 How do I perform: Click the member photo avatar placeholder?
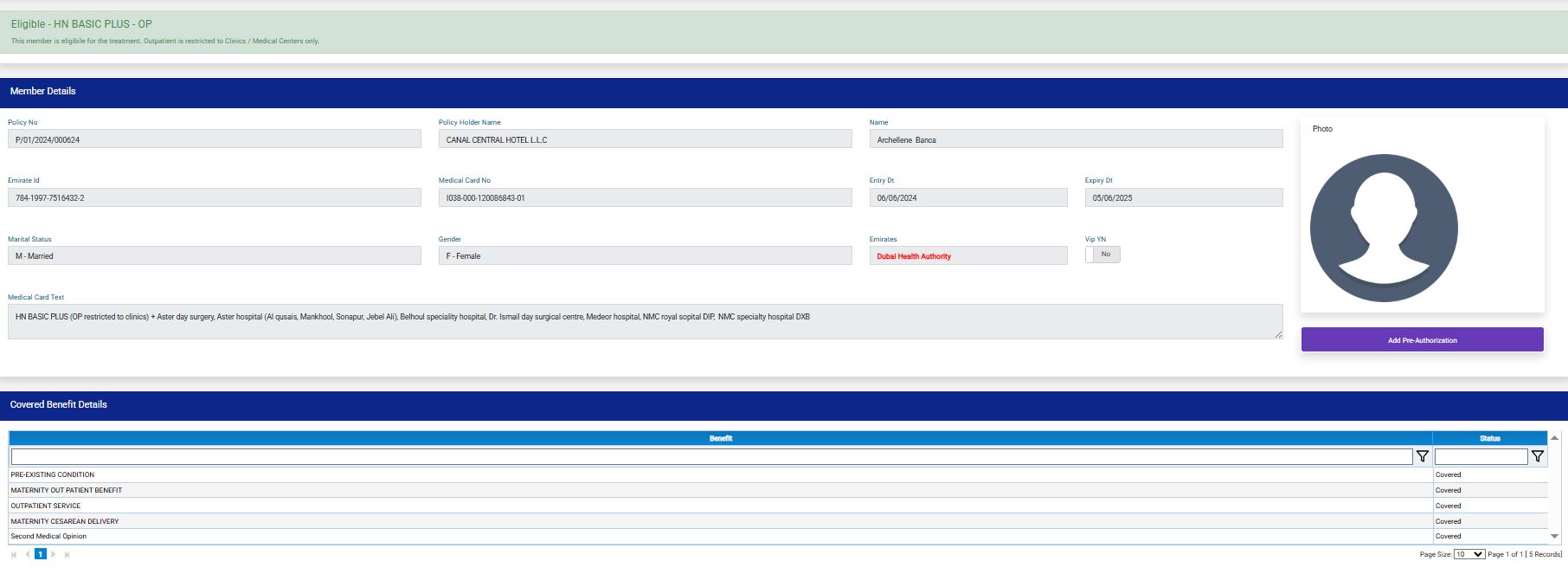pyautogui.click(x=1384, y=229)
